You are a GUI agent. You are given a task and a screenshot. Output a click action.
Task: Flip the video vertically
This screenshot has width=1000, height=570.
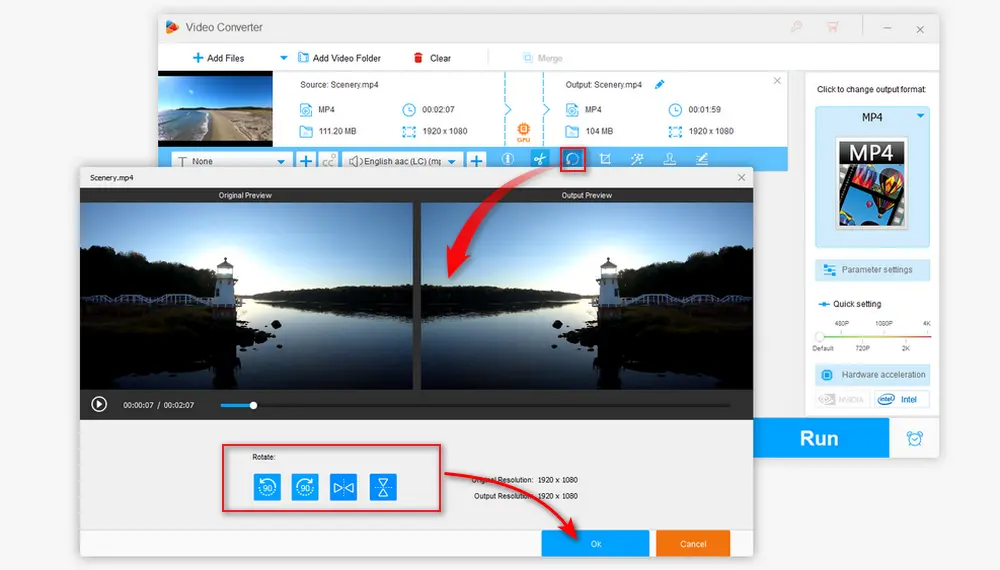coord(383,487)
